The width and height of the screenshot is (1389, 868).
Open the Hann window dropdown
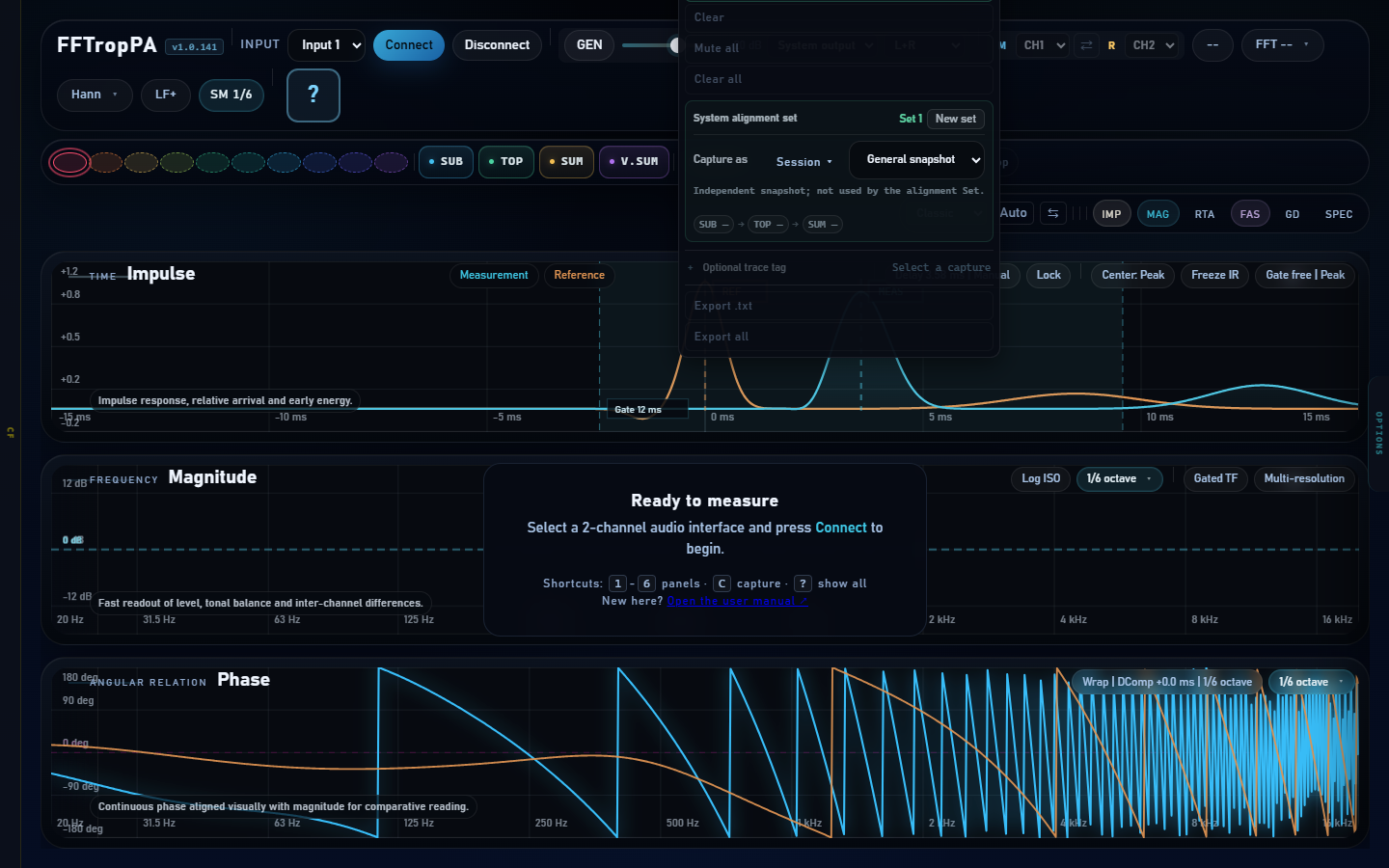95,95
